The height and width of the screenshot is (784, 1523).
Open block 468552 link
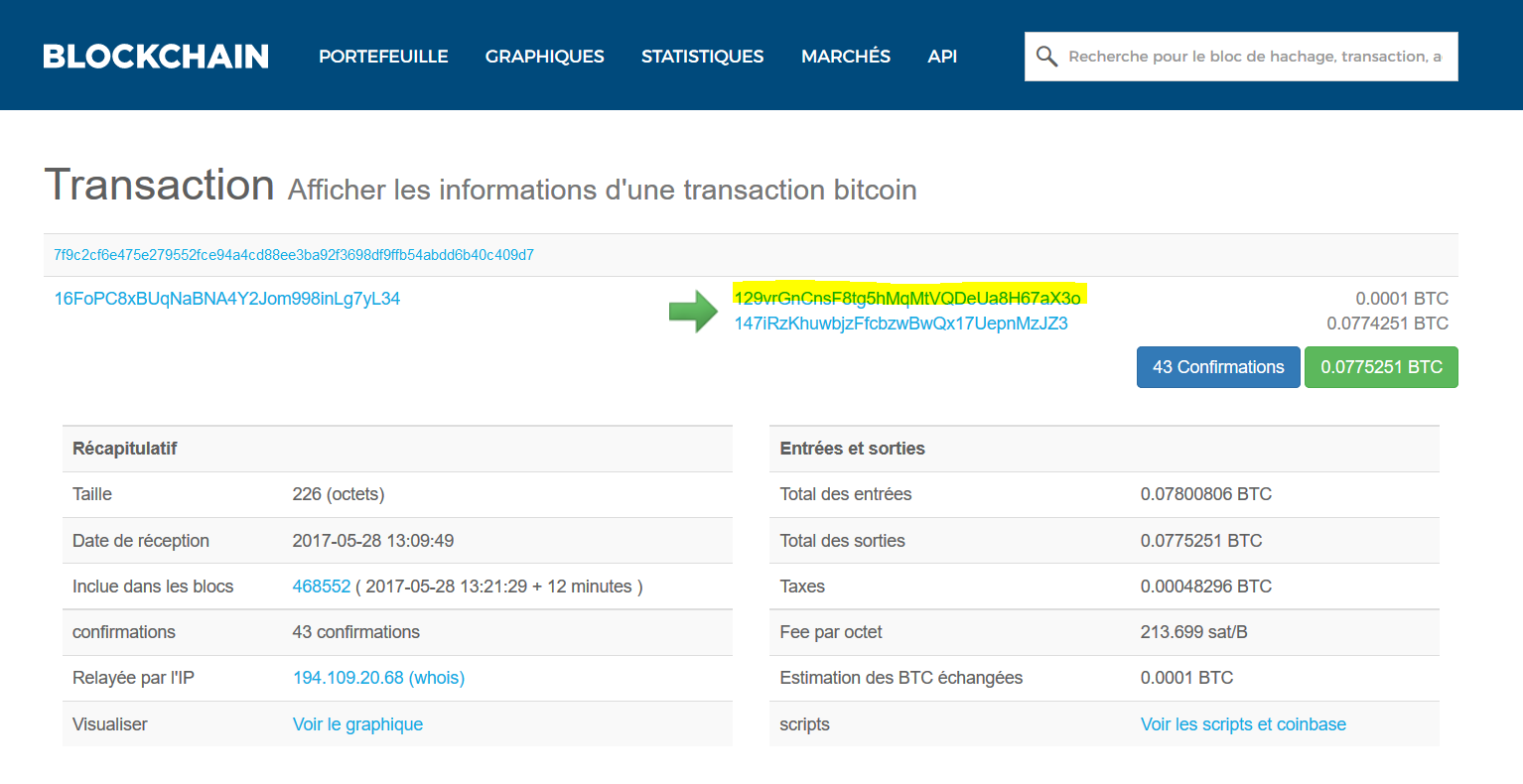click(x=322, y=587)
